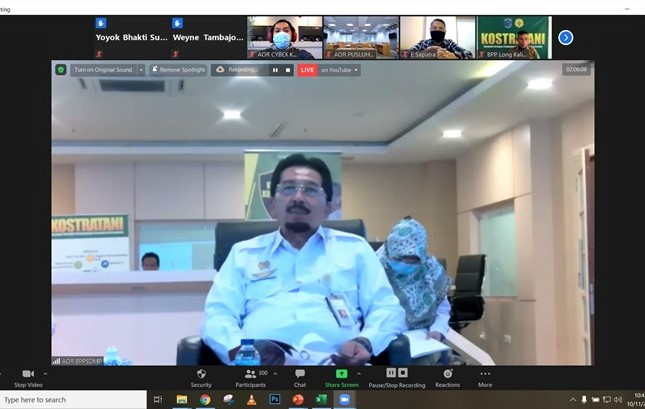Pause recording from top indicator

click(x=275, y=70)
